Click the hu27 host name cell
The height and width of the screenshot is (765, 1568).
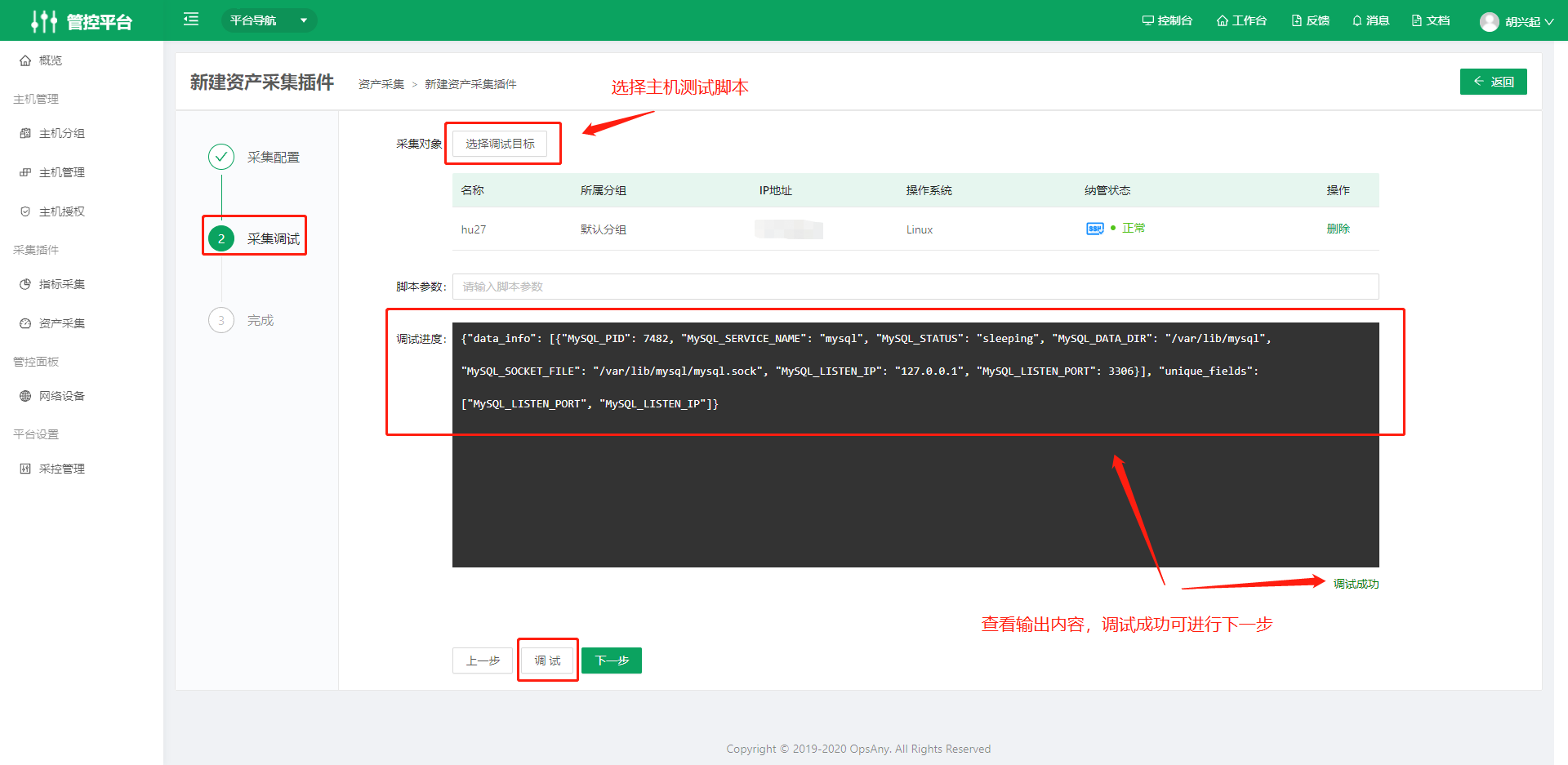tap(474, 229)
